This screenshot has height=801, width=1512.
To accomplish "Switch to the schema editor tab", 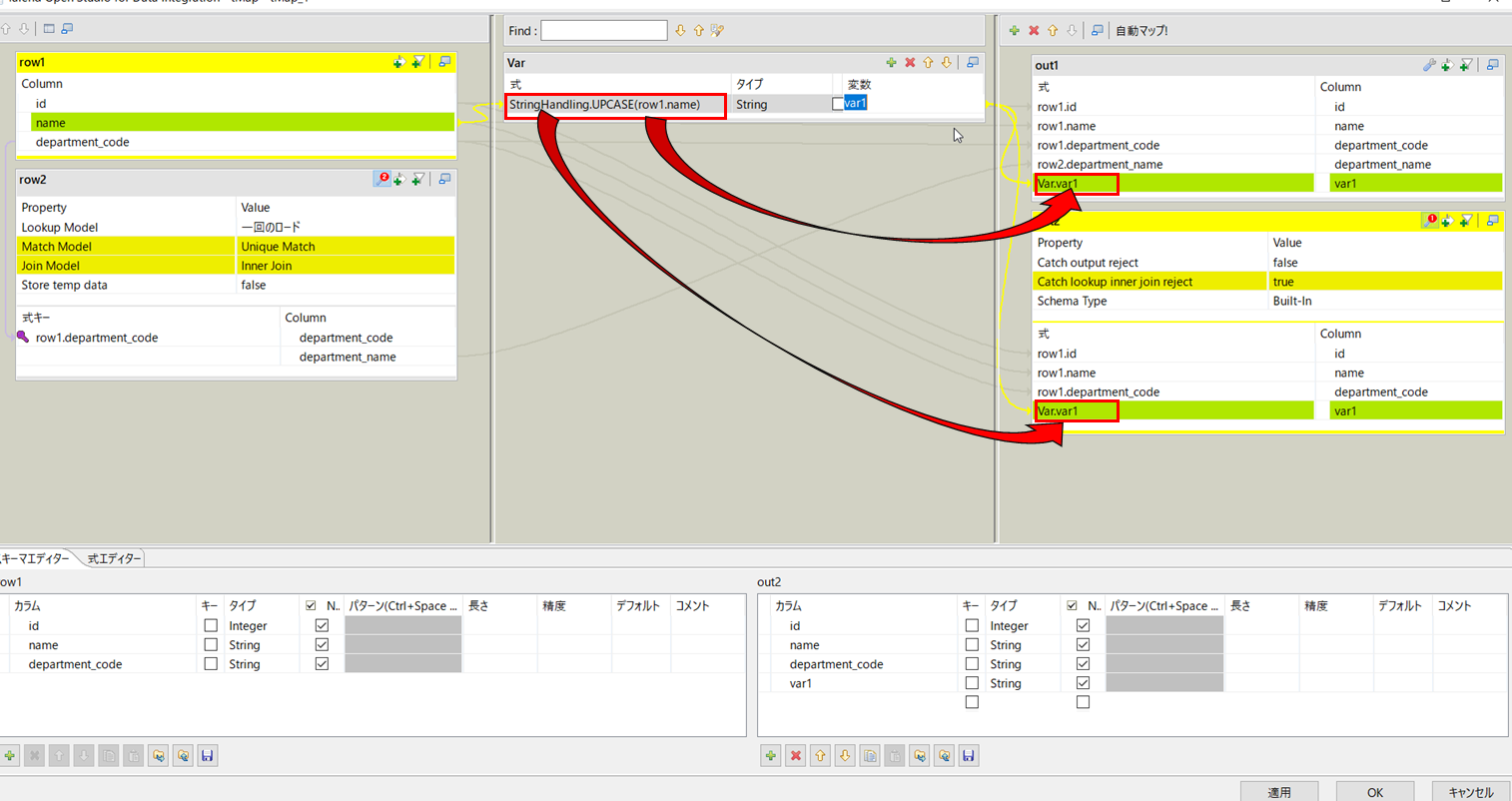I will point(37,558).
